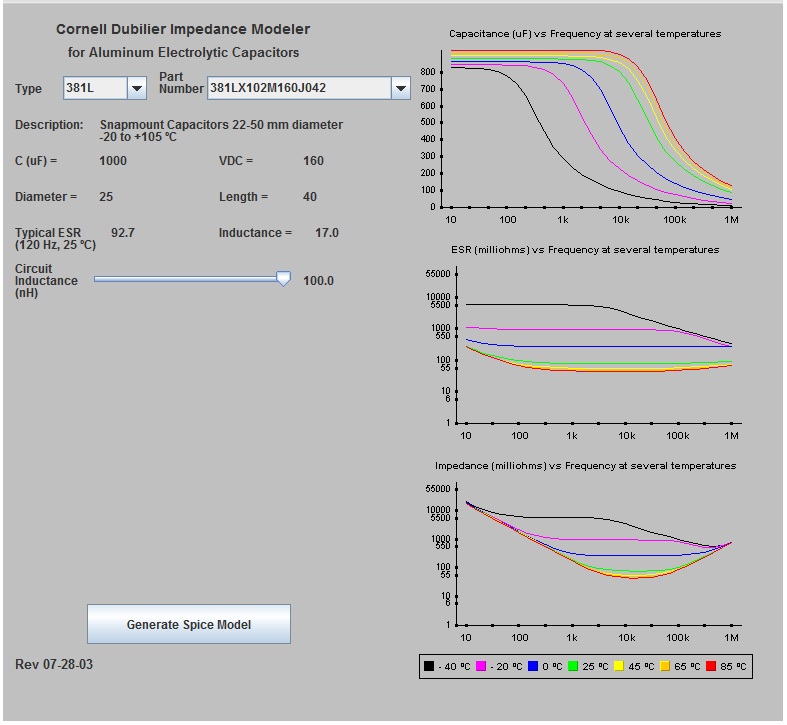Click the red 85 °C legend swatch

[x=711, y=666]
